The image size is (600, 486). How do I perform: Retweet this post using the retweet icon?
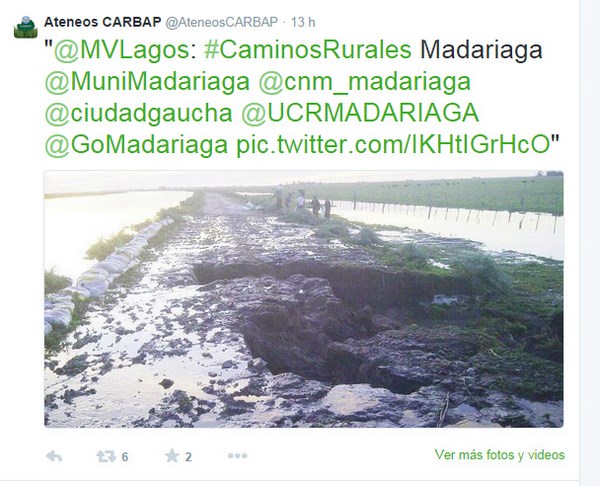pos(106,456)
